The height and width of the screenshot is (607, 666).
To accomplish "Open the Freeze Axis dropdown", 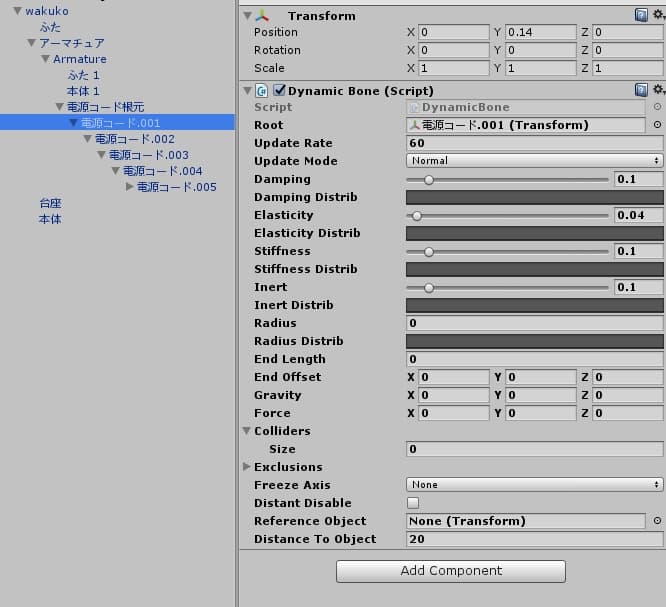I will 534,485.
